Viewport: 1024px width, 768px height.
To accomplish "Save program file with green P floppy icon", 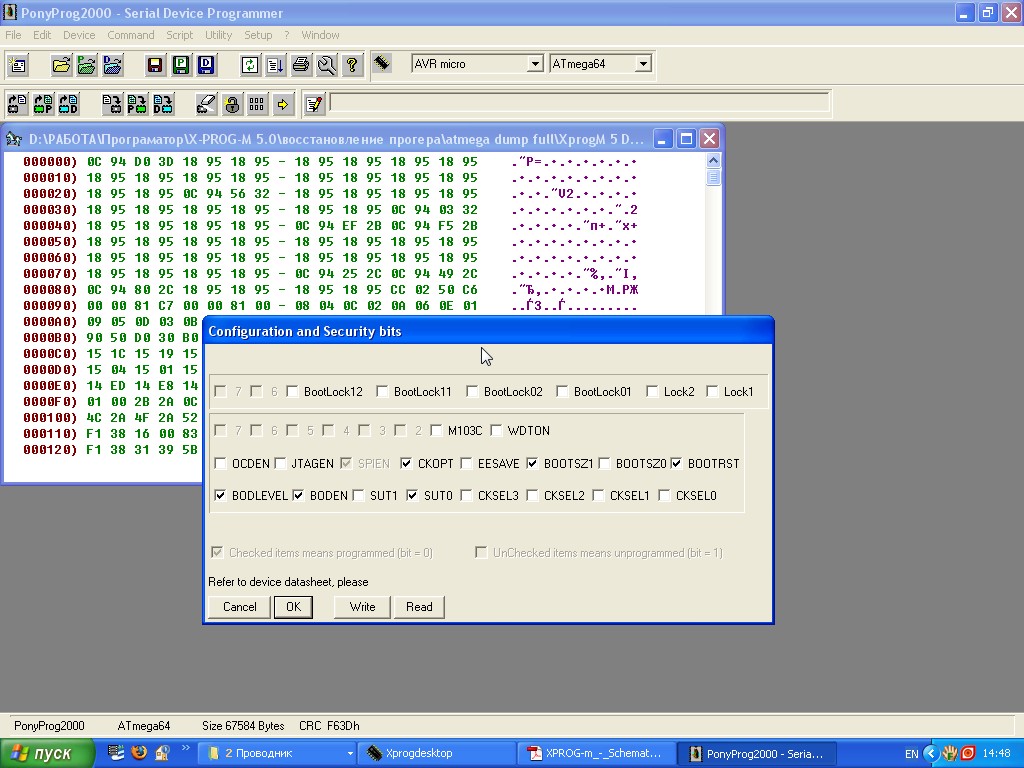I will pyautogui.click(x=181, y=65).
